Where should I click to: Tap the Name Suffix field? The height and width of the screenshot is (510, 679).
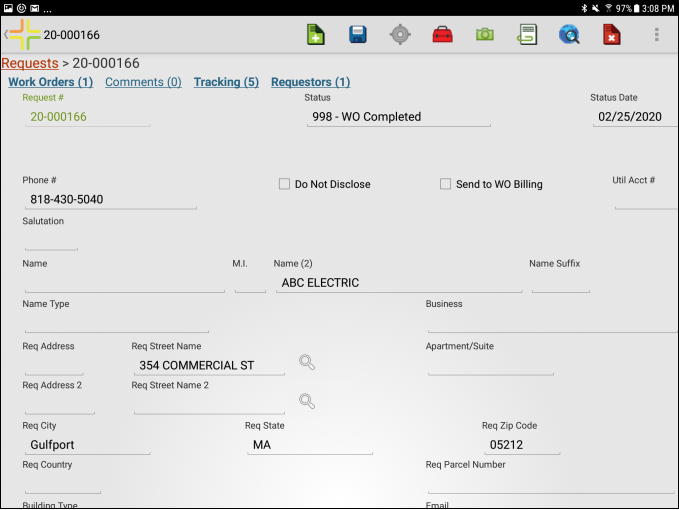coord(561,283)
